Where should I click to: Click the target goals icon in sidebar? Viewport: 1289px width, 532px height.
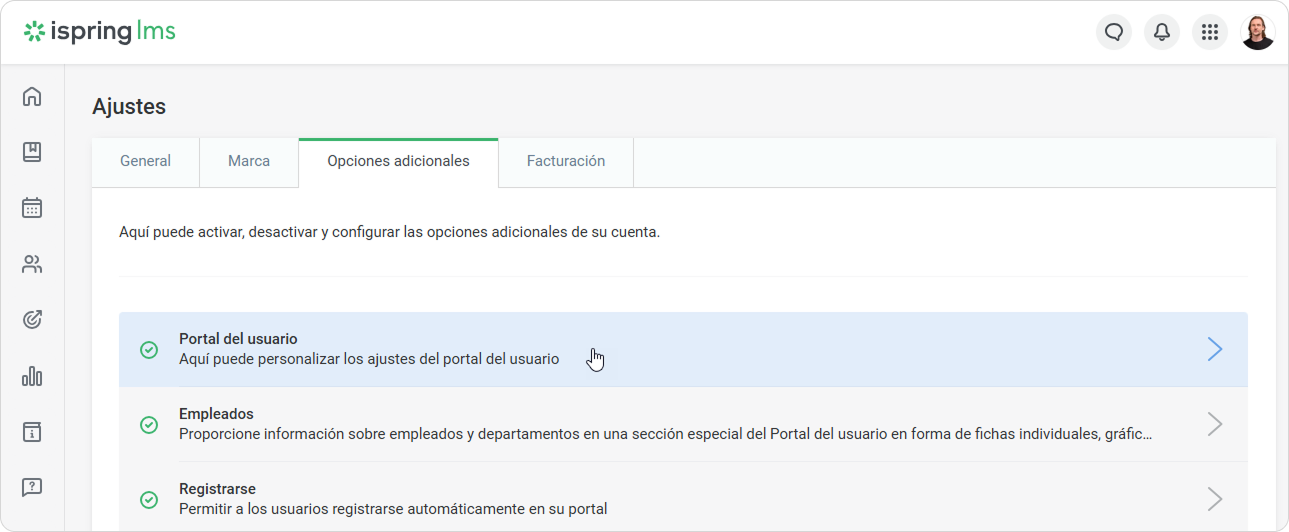32,320
